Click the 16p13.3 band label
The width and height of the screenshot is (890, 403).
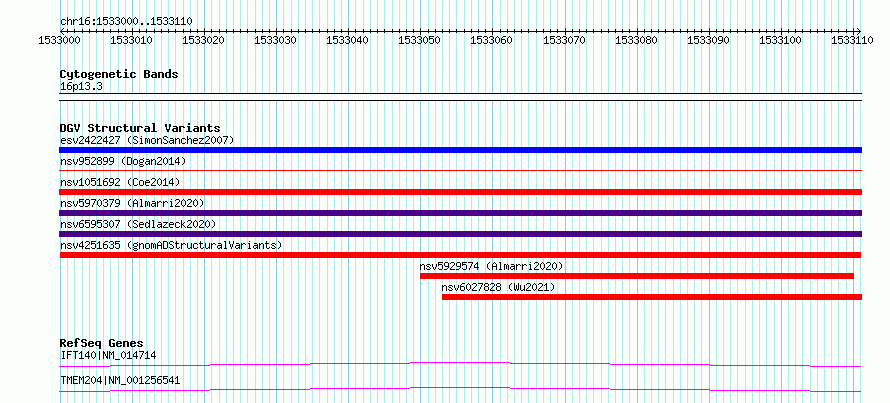point(81,87)
